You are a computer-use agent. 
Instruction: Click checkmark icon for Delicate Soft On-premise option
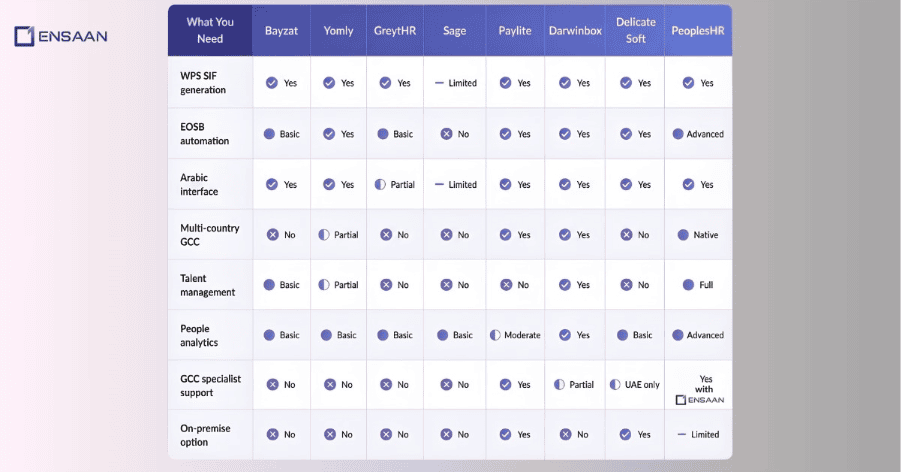coord(625,435)
